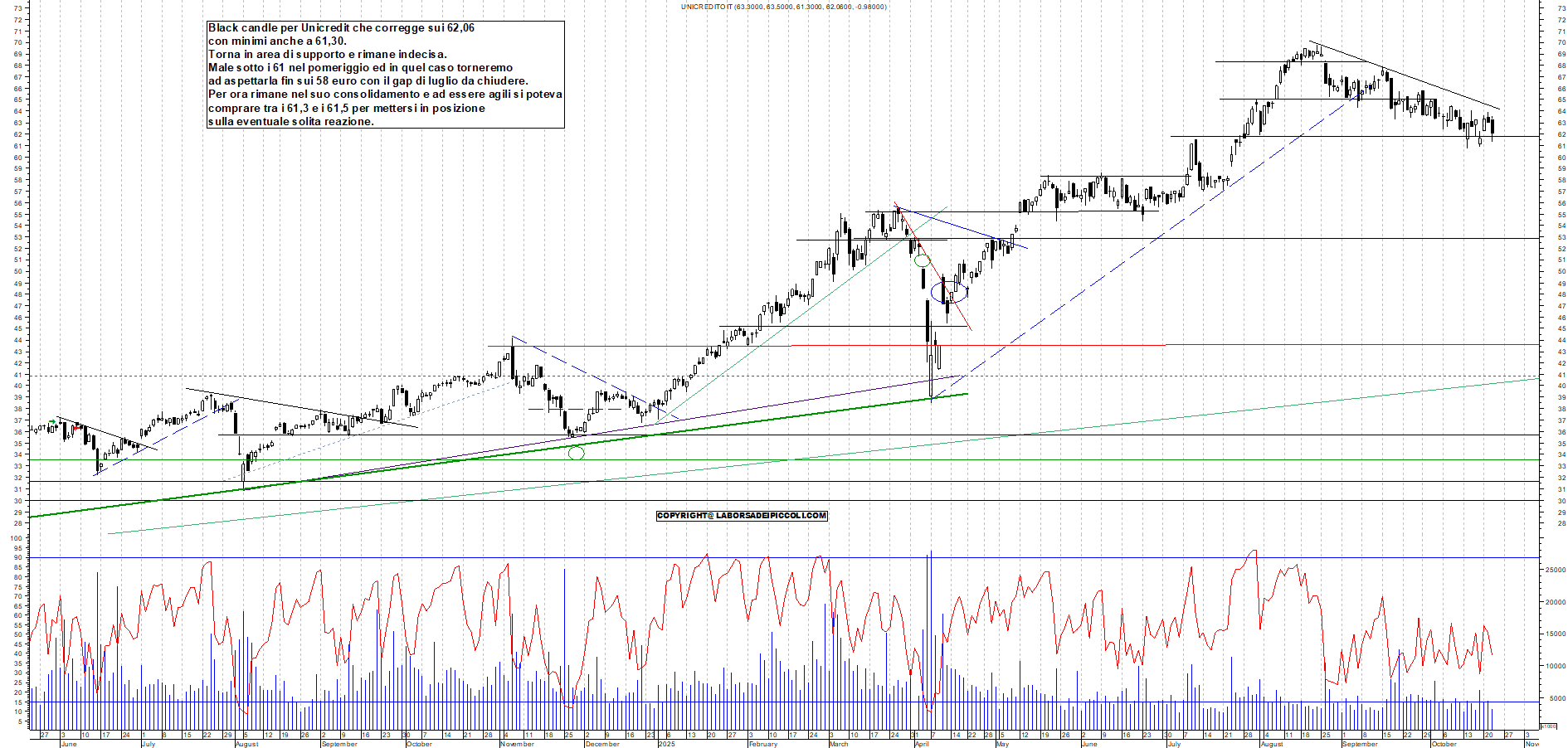1568x748 pixels.
Task: Select the Black candle commentary text box
Action: [386, 75]
